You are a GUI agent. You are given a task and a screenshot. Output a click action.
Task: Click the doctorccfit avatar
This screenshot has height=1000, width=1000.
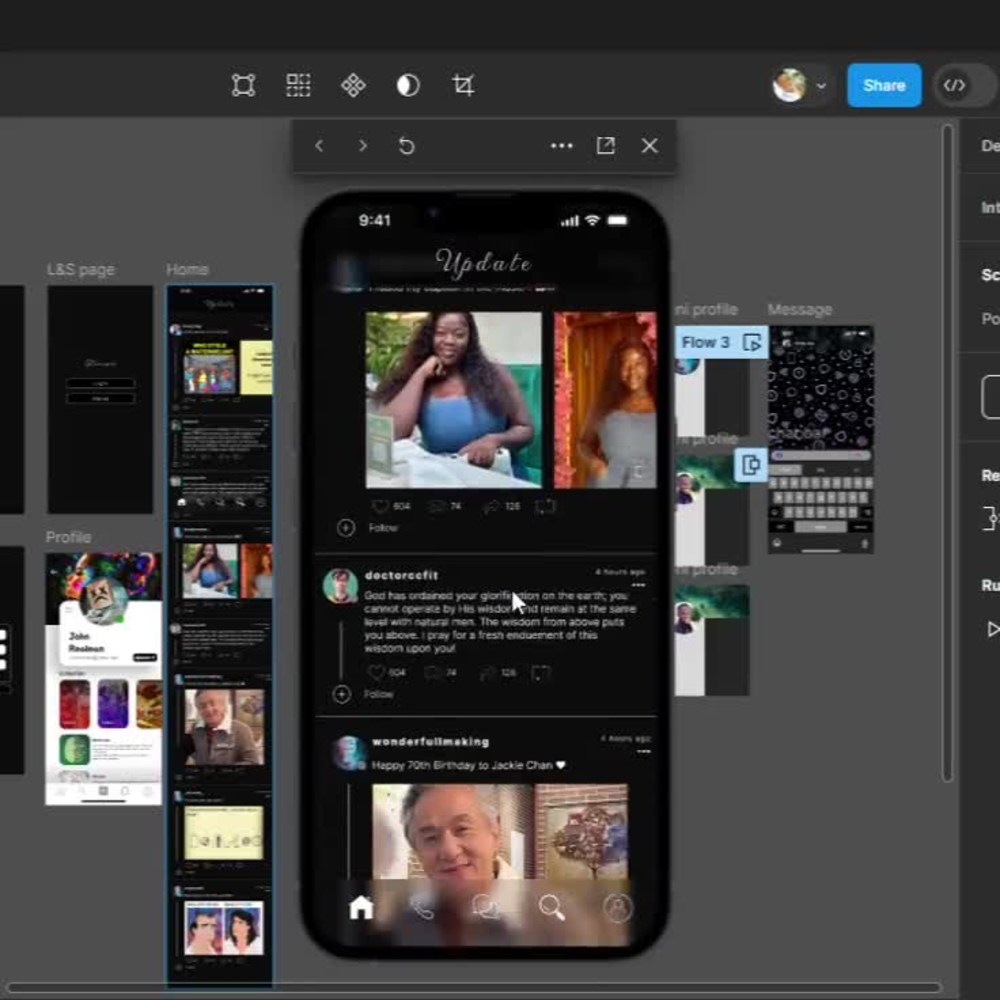(x=340, y=585)
